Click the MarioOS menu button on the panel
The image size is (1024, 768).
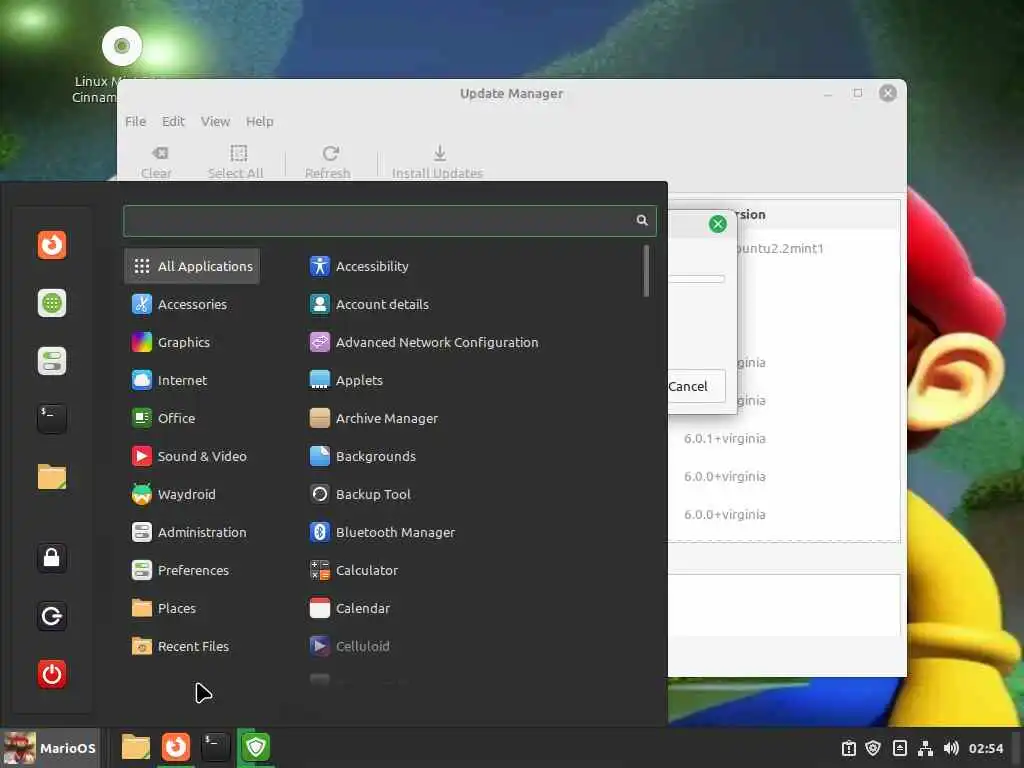tap(50, 748)
